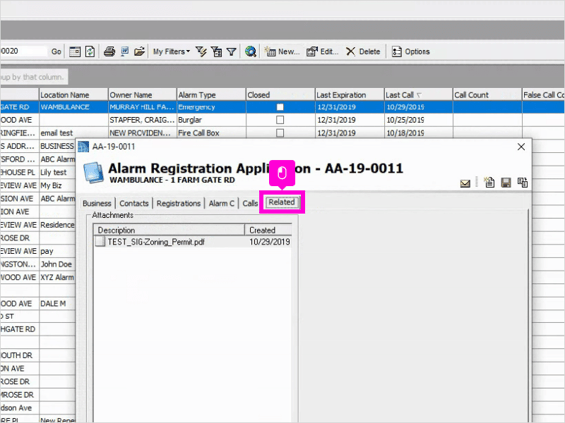Viewport: 565px width, 423px height.
Task: Click the search input field beside Go
Action: point(24,51)
